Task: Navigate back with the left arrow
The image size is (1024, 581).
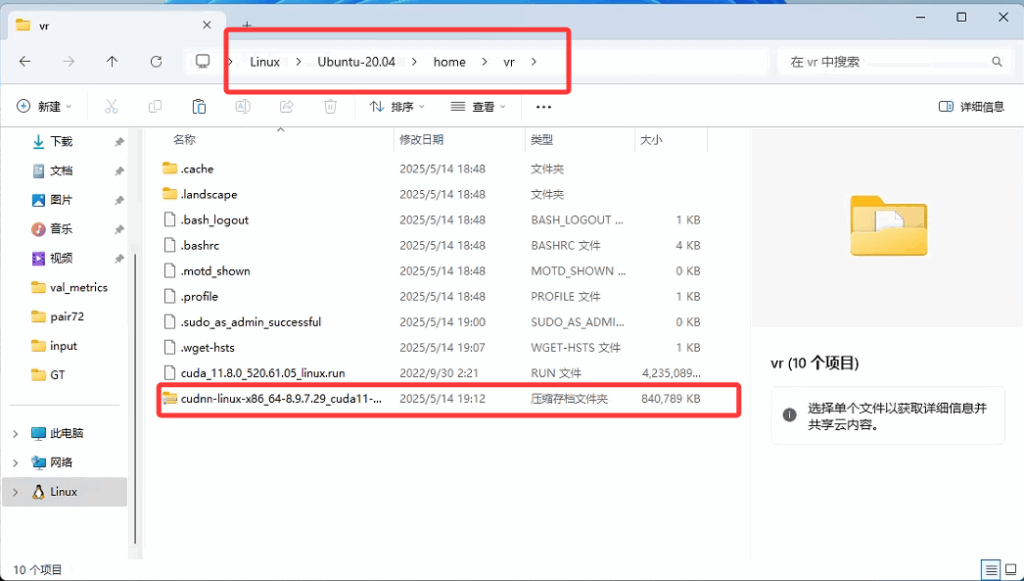Action: pos(25,62)
